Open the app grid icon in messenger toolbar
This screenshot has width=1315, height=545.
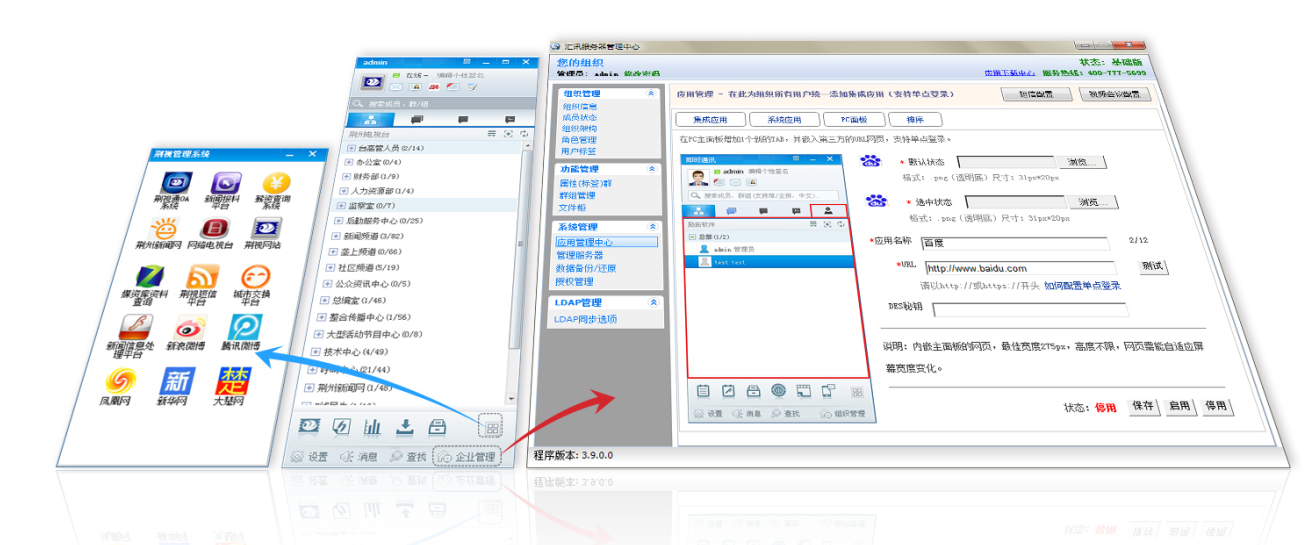[491, 428]
